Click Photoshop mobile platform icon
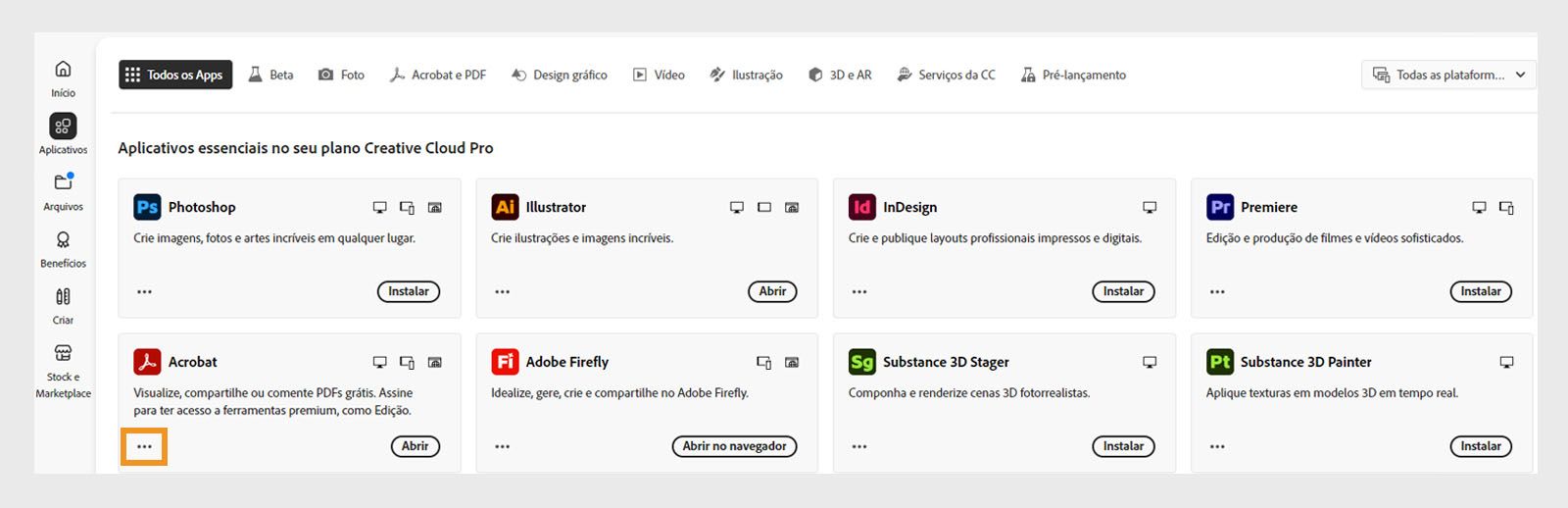1568x508 pixels. (x=408, y=208)
